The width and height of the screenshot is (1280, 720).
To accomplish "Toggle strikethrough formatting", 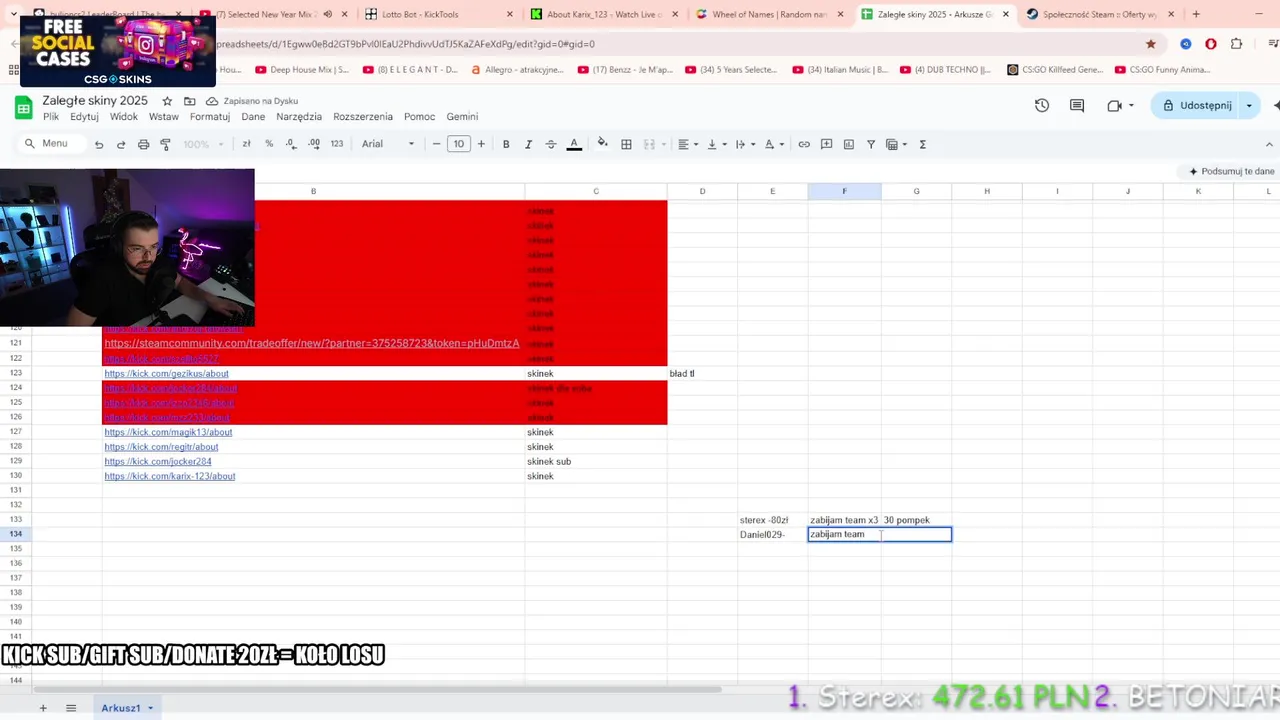I will pos(550,144).
